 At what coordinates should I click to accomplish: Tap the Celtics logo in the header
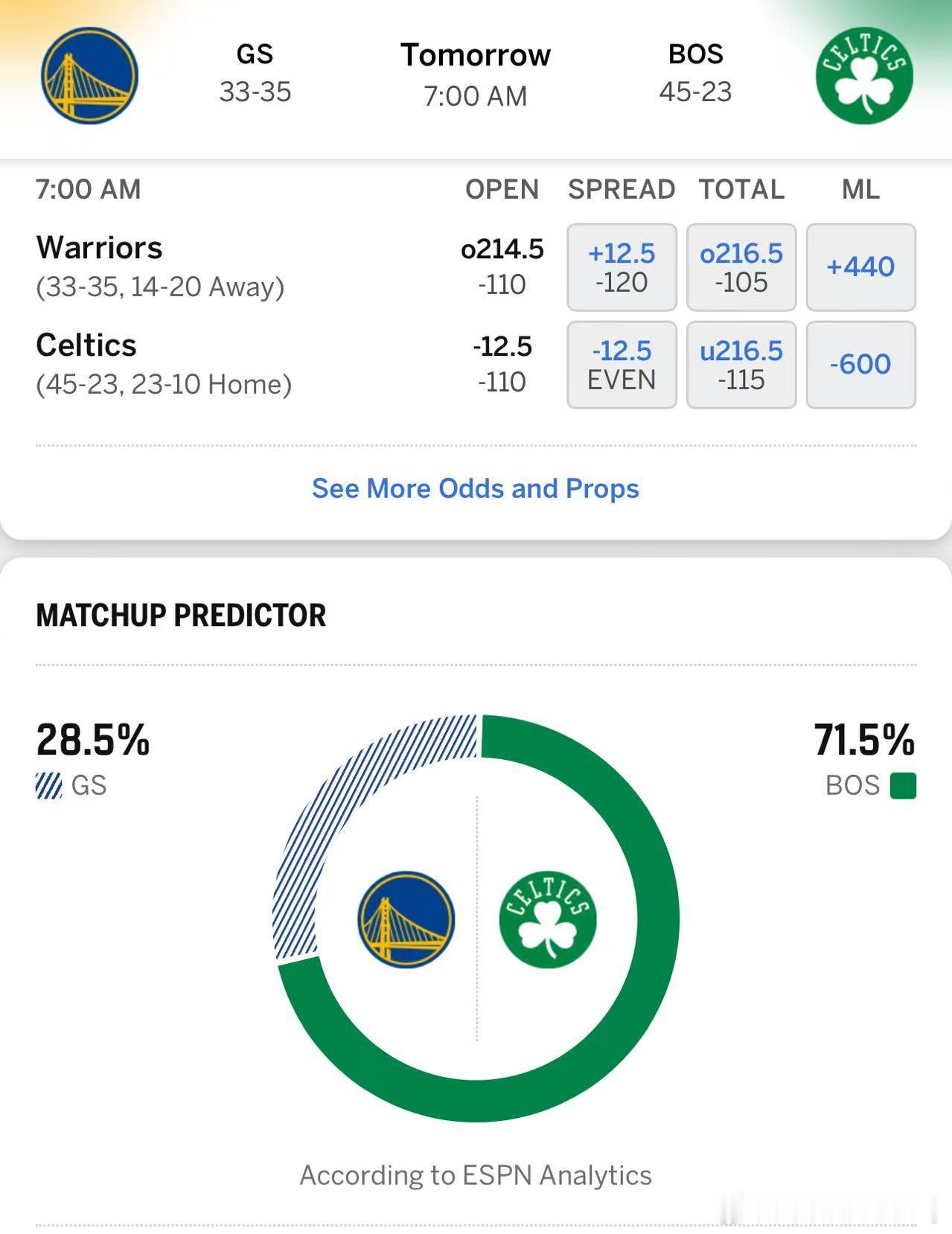(864, 76)
